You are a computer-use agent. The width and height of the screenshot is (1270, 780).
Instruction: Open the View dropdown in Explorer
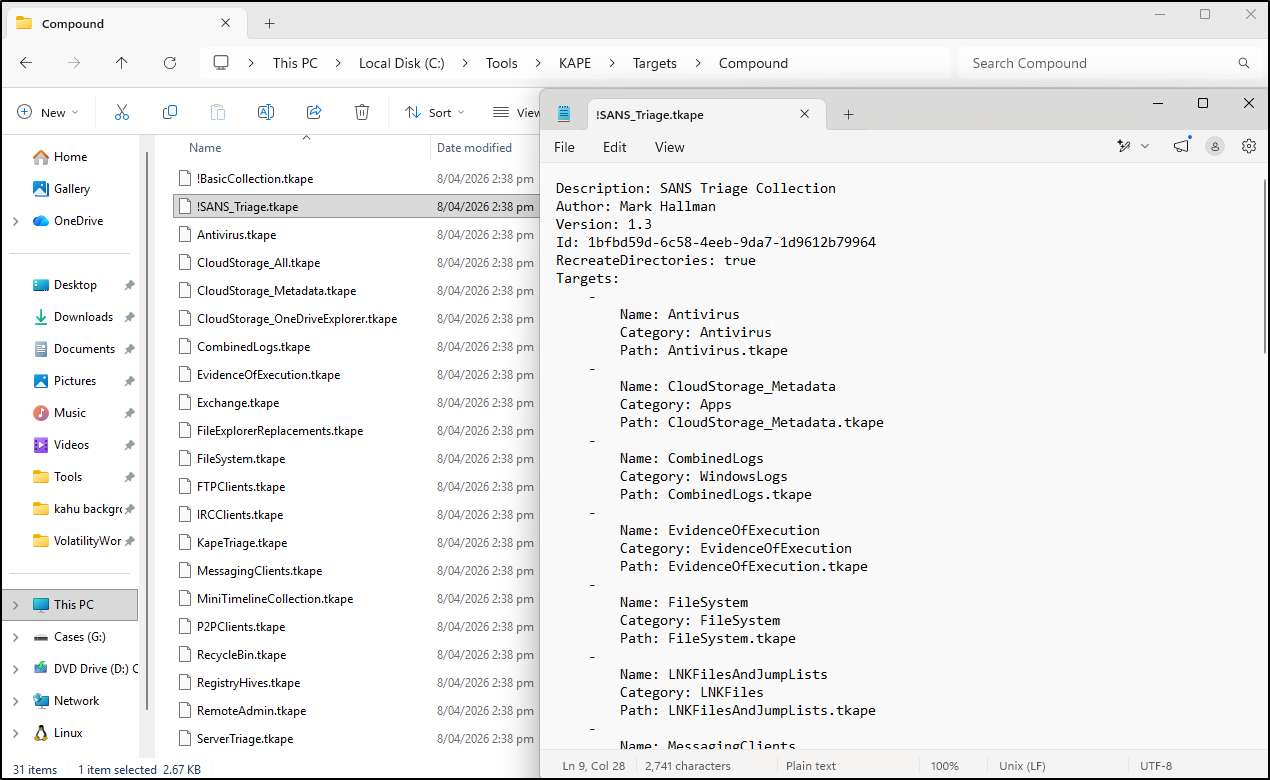[516, 113]
